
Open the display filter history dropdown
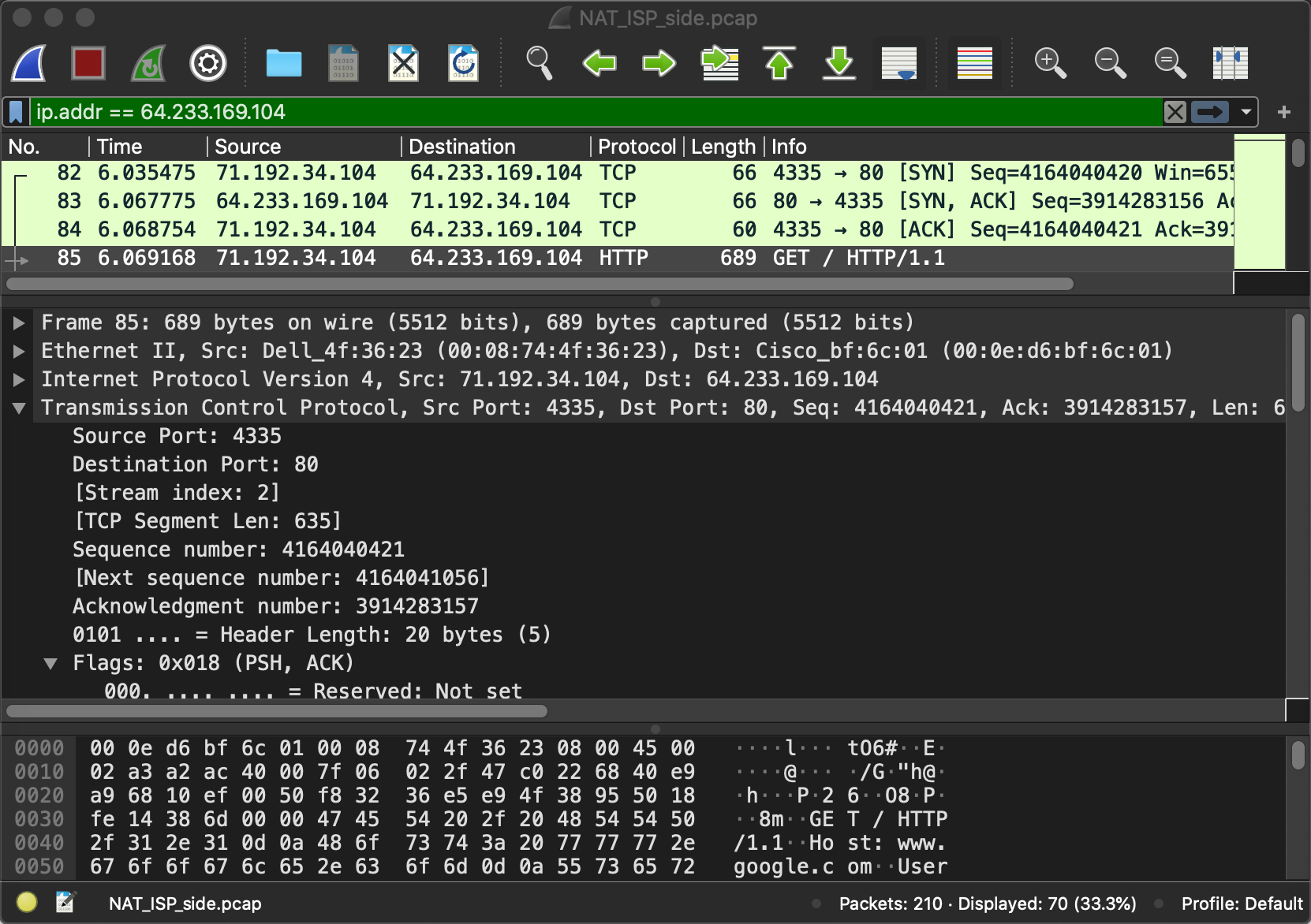pyautogui.click(x=1246, y=112)
